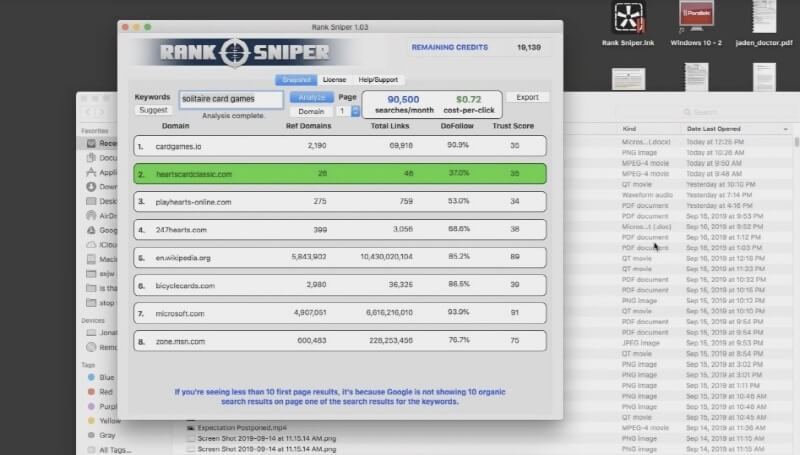Select the en.wikipedia.org row
Image resolution: width=800 pixels, height=455 pixels.
340,258
